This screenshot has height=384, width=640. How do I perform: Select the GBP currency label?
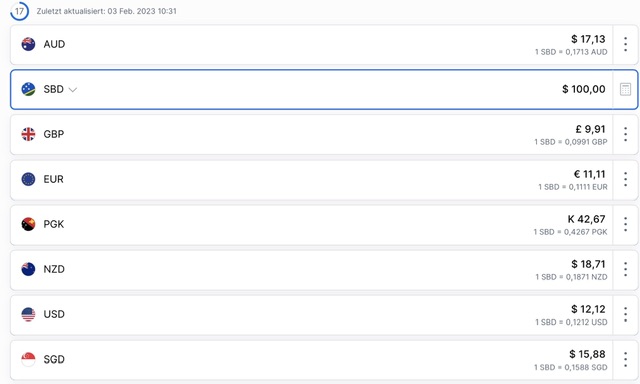pyautogui.click(x=54, y=134)
